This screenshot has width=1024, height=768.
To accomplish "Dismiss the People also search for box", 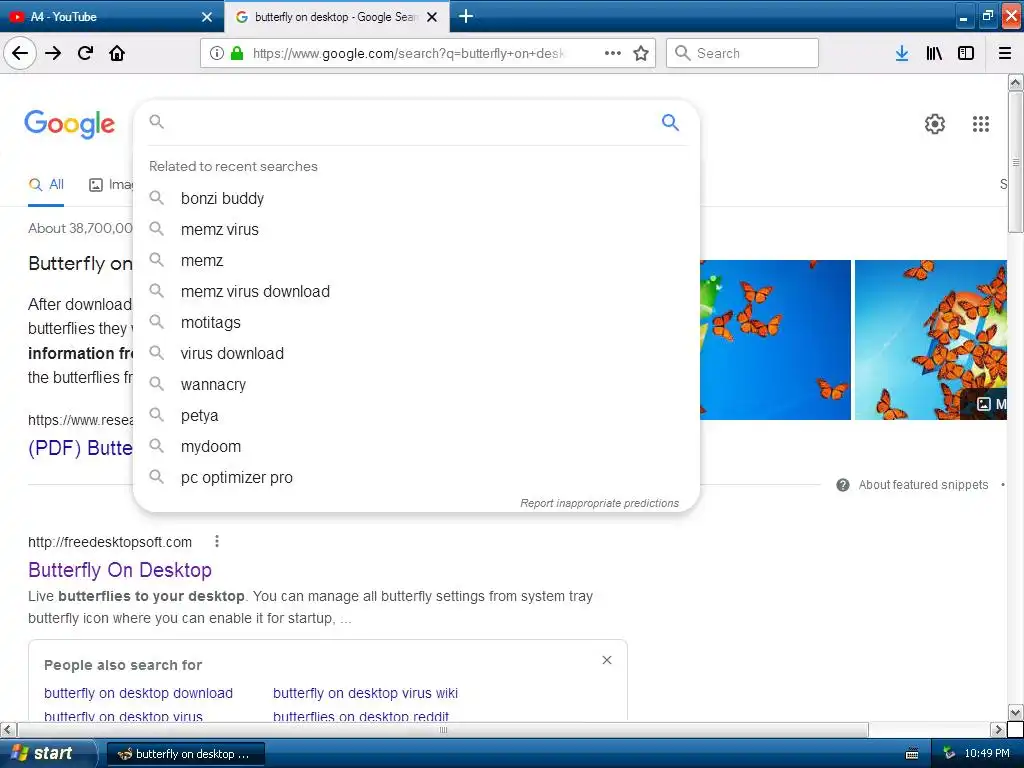I will click(x=607, y=660).
